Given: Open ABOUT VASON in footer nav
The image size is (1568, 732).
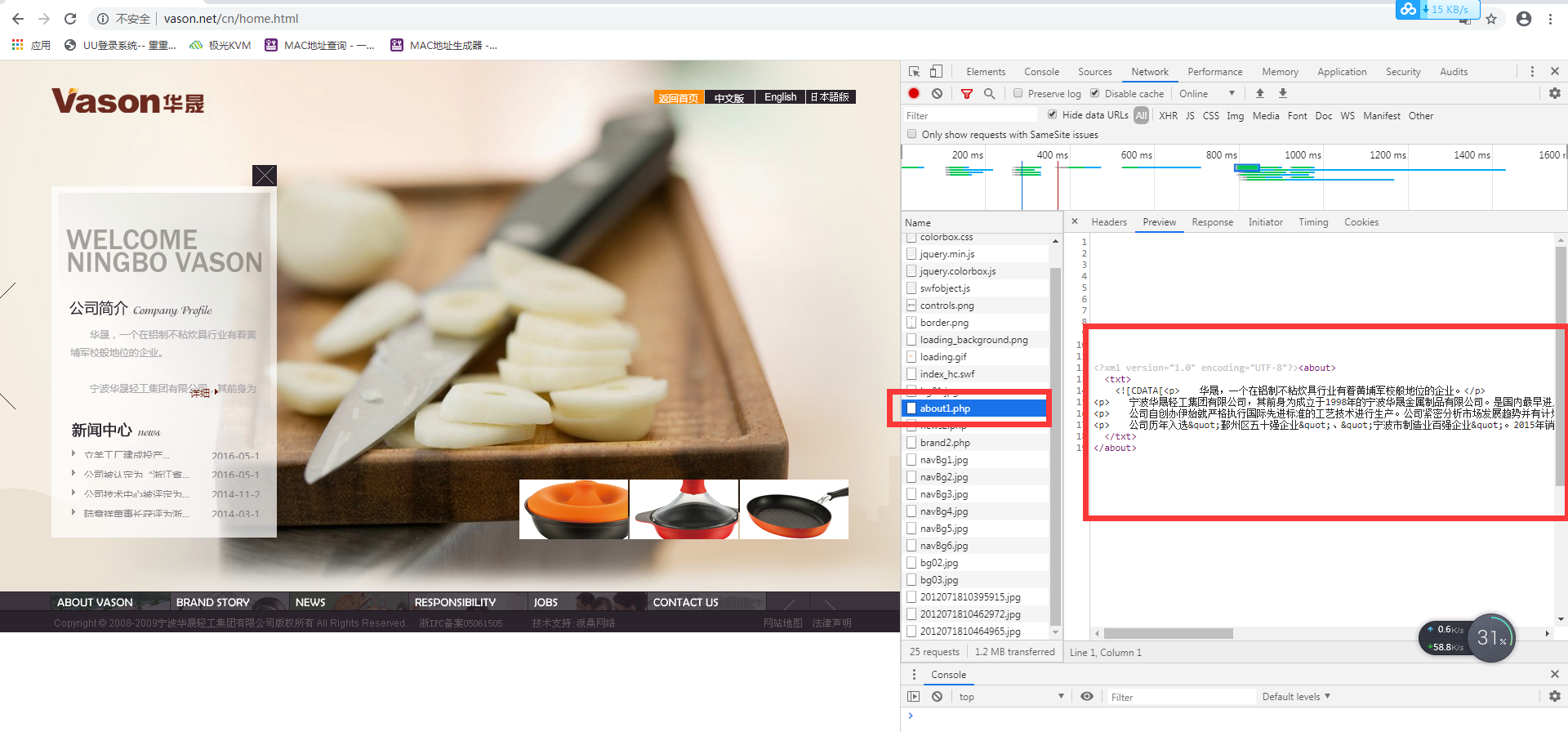Looking at the screenshot, I should [95, 602].
